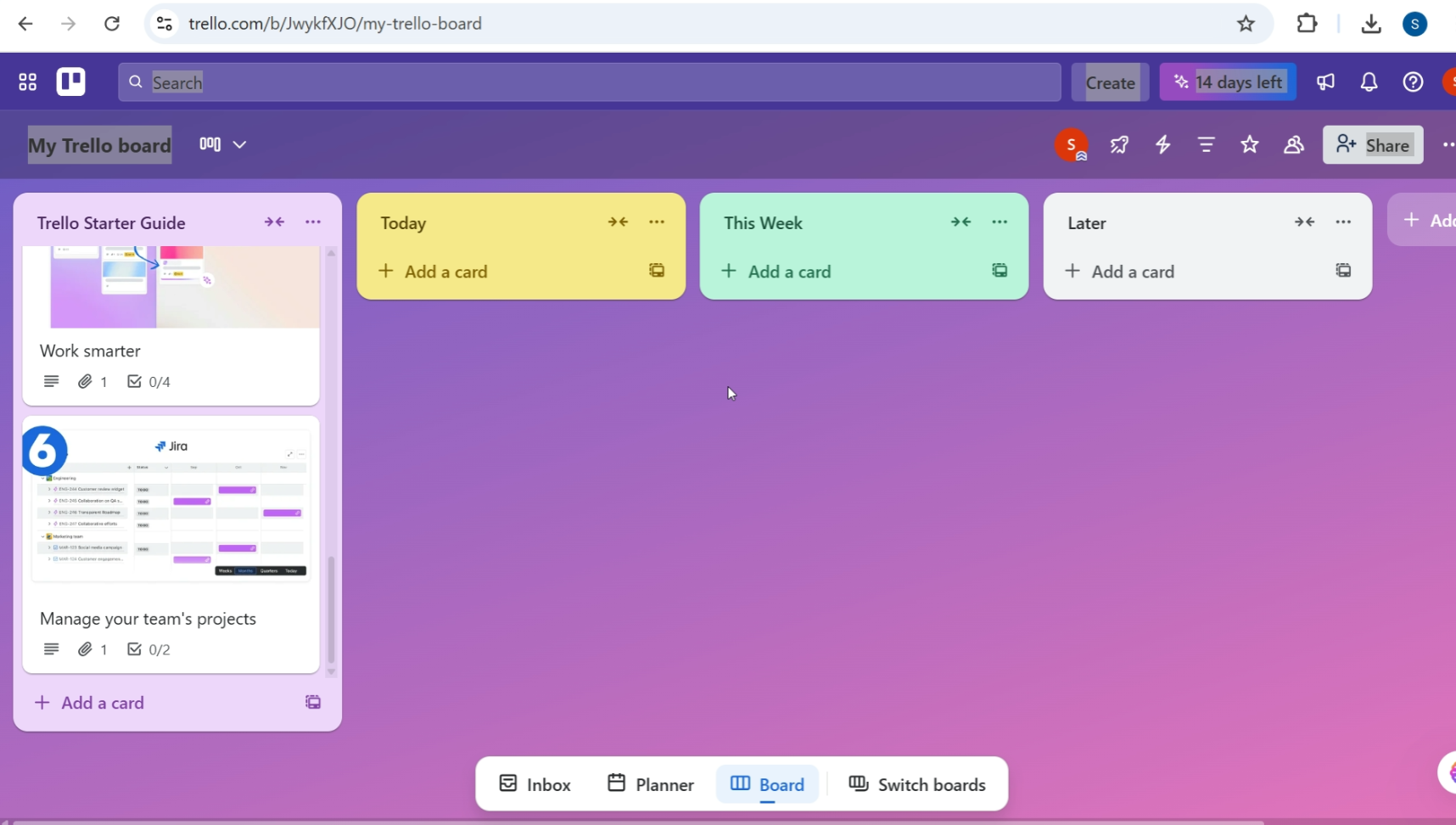Click the Power-Ups rocket icon
The width and height of the screenshot is (1456, 825).
[1119, 145]
